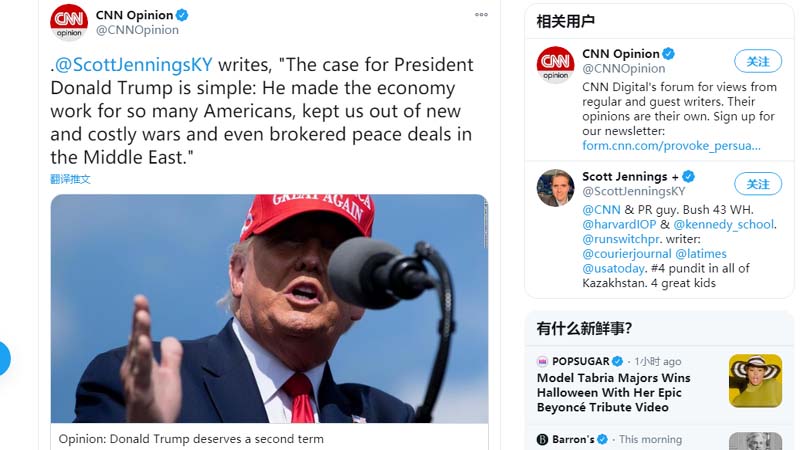Open the @harvardIOP mention link
The height and width of the screenshot is (450, 800).
619,224
